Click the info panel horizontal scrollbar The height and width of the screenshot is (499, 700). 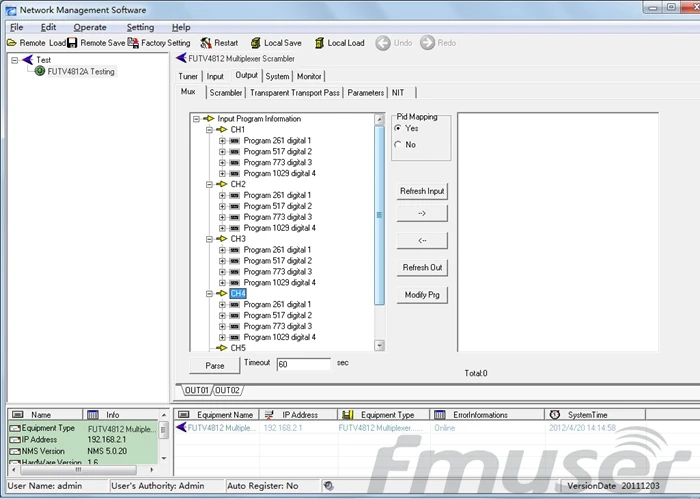[78, 470]
